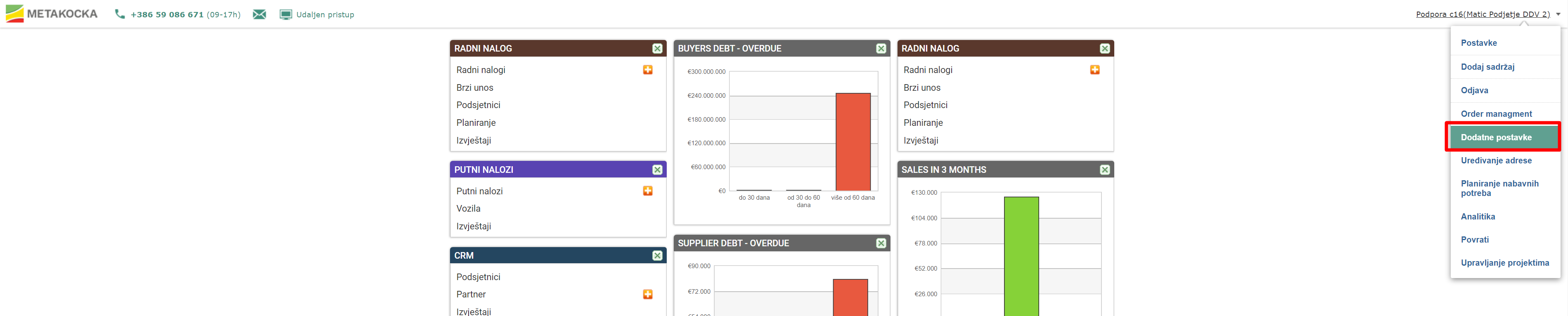Open Upravljanje projektima menu item
The height and width of the screenshot is (316, 1568).
pyautogui.click(x=1505, y=263)
